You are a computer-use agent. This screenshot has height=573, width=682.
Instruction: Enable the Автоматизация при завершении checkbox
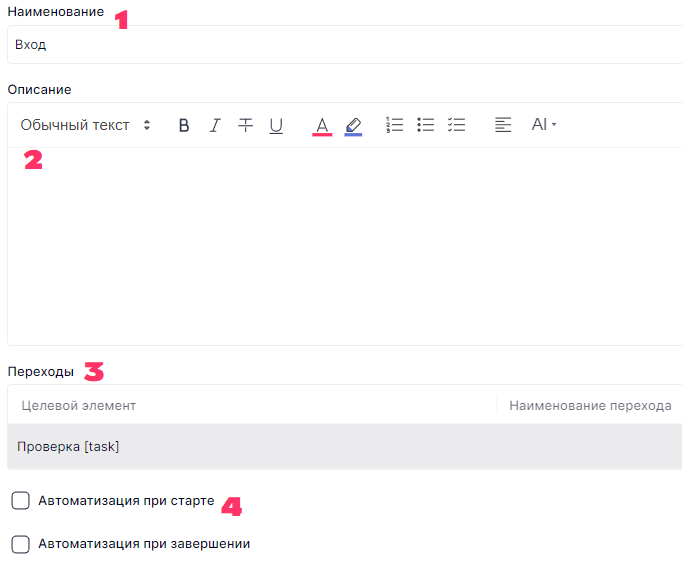[x=20, y=544]
